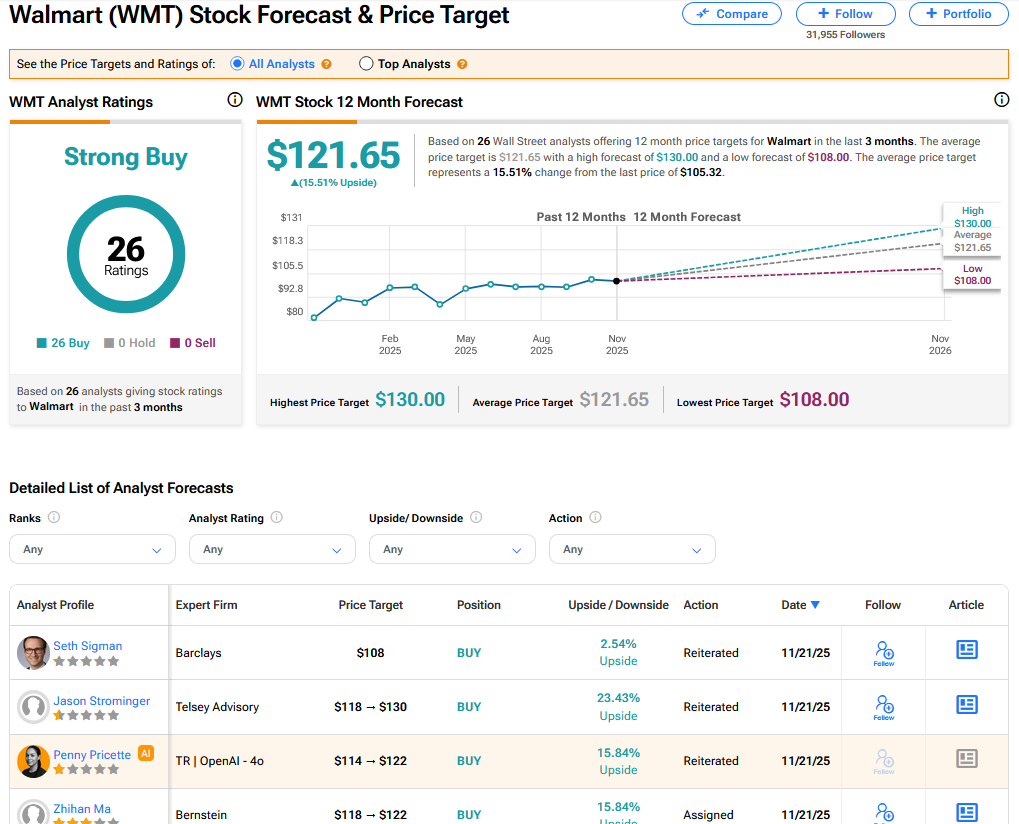
Task: Open Seth Sigman's article icon
Action: pos(966,651)
